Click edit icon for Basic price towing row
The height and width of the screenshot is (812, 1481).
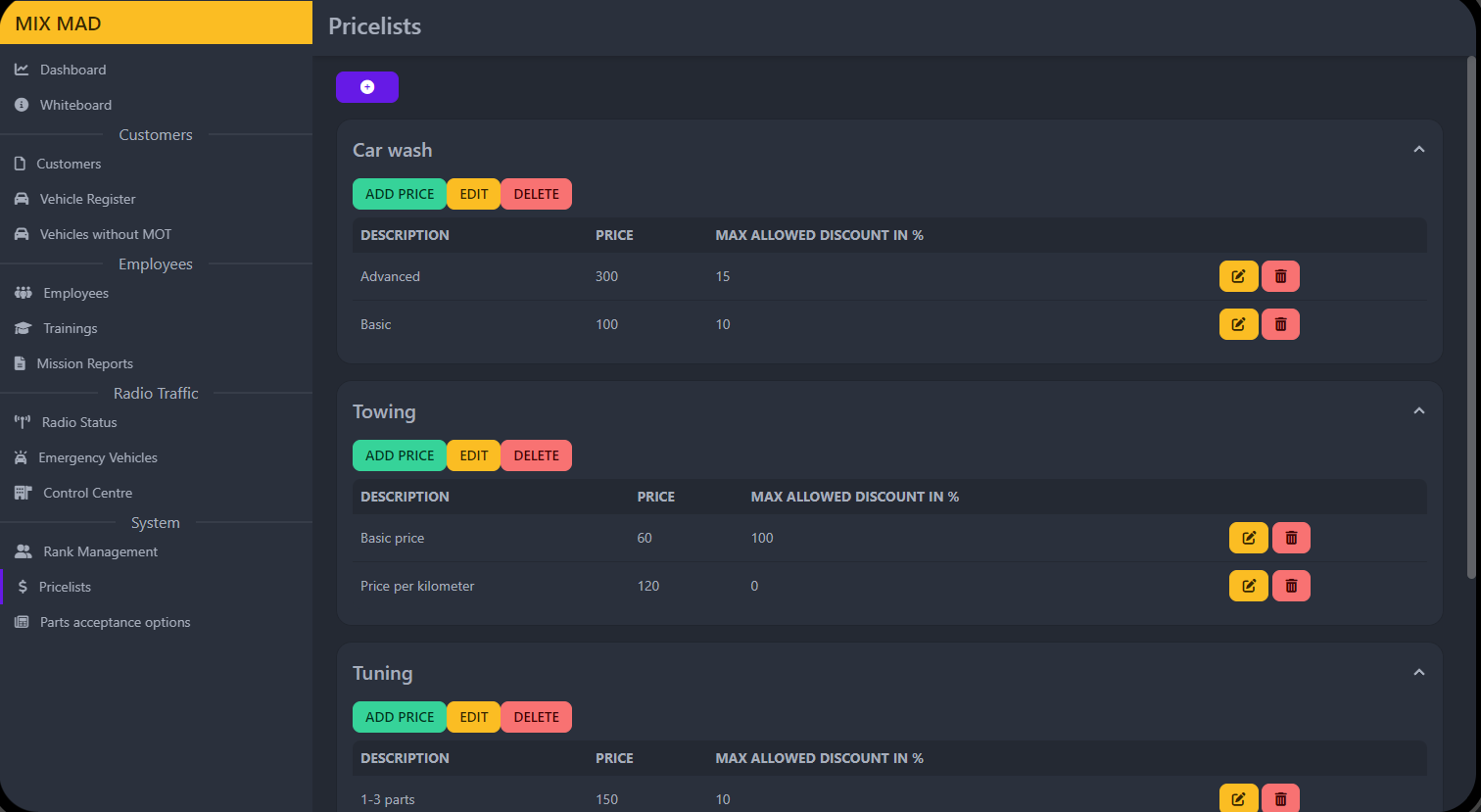click(x=1248, y=538)
